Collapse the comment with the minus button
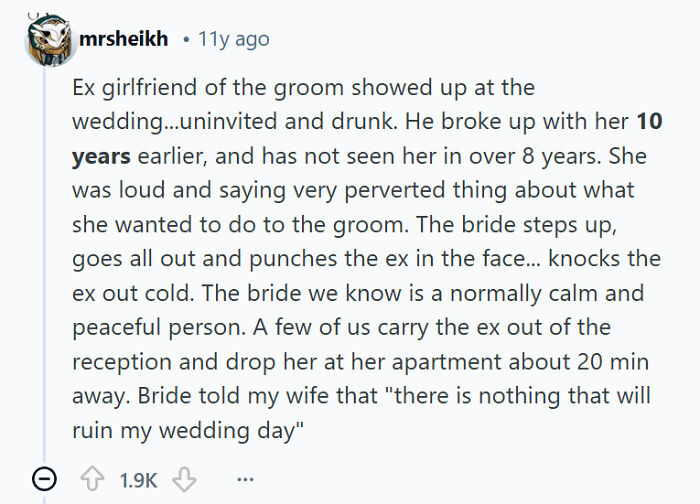 pos(44,480)
